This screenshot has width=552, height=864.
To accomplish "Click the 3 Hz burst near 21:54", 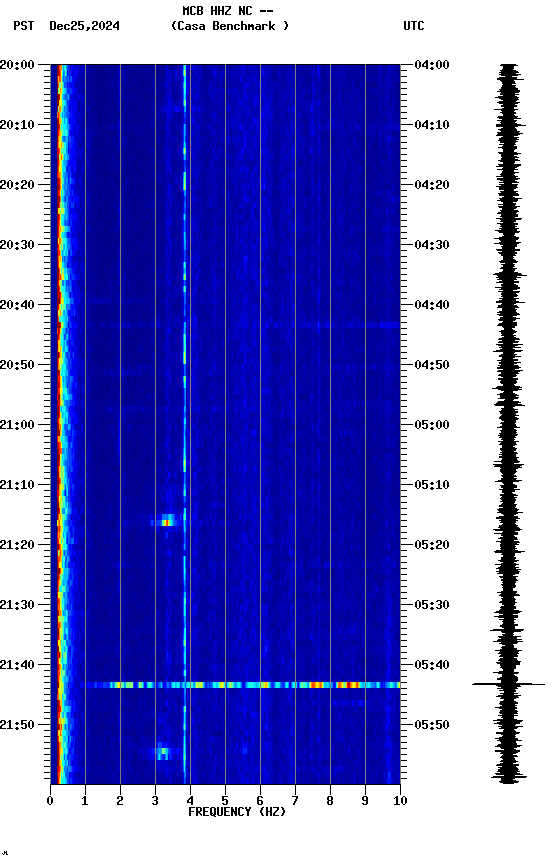I will (163, 752).
